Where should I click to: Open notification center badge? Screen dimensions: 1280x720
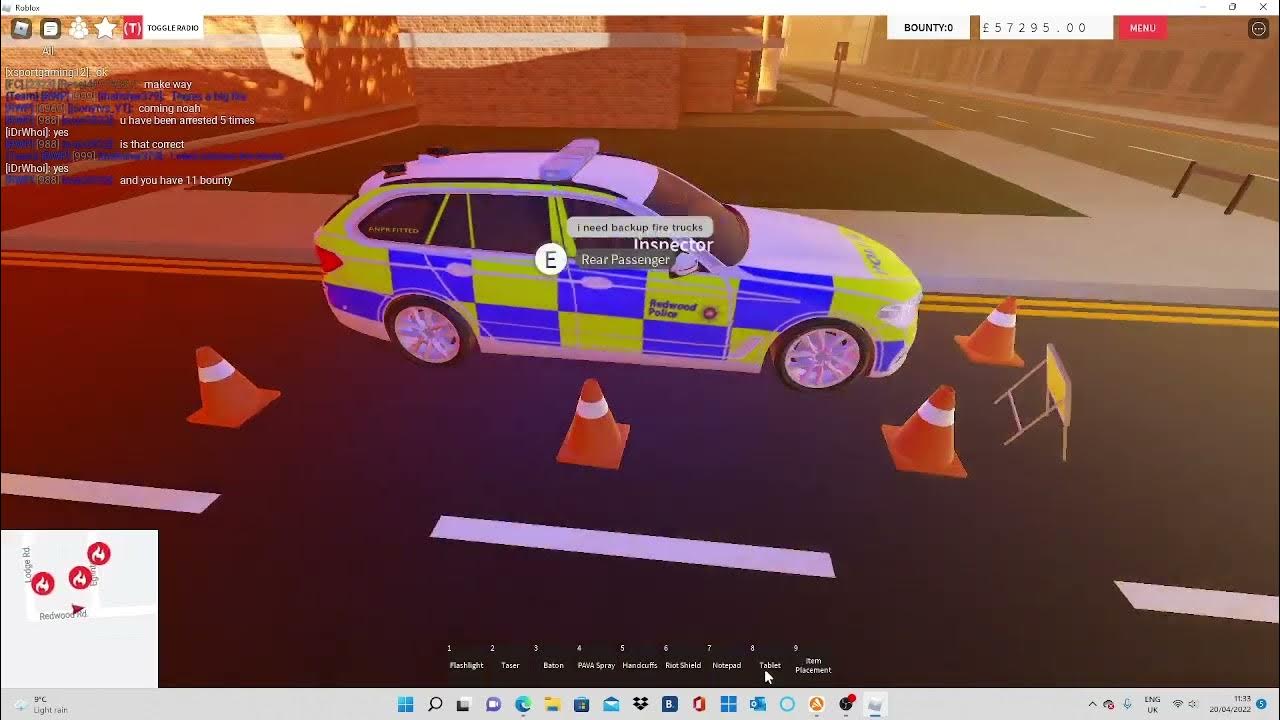tap(1261, 704)
